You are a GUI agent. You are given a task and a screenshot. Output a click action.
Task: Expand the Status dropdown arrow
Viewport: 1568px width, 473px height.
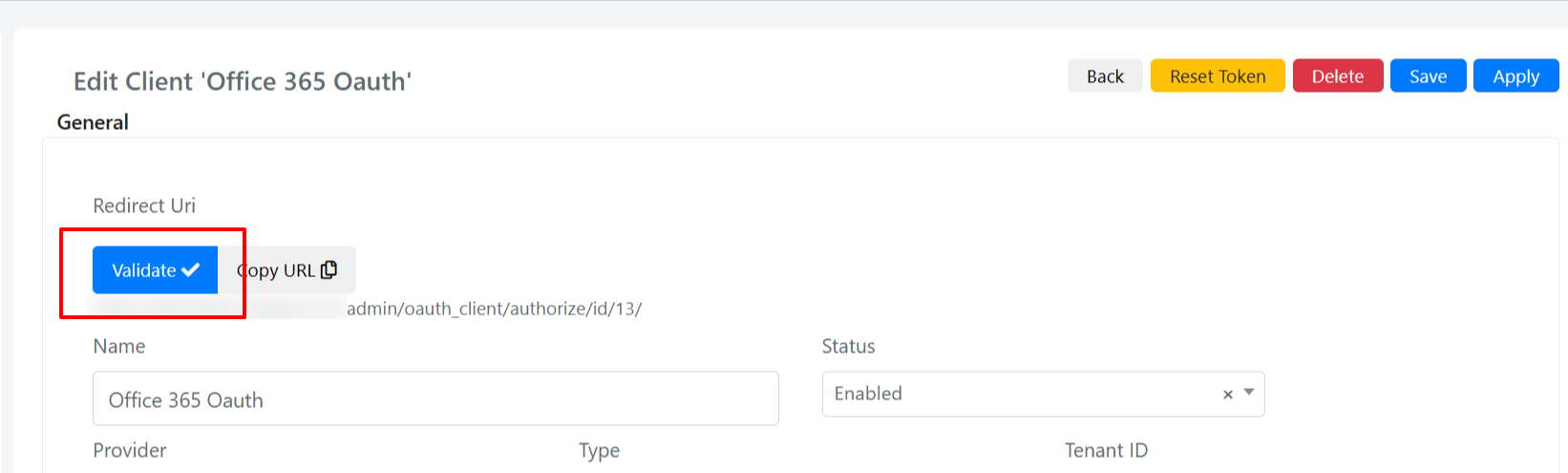tap(1249, 393)
